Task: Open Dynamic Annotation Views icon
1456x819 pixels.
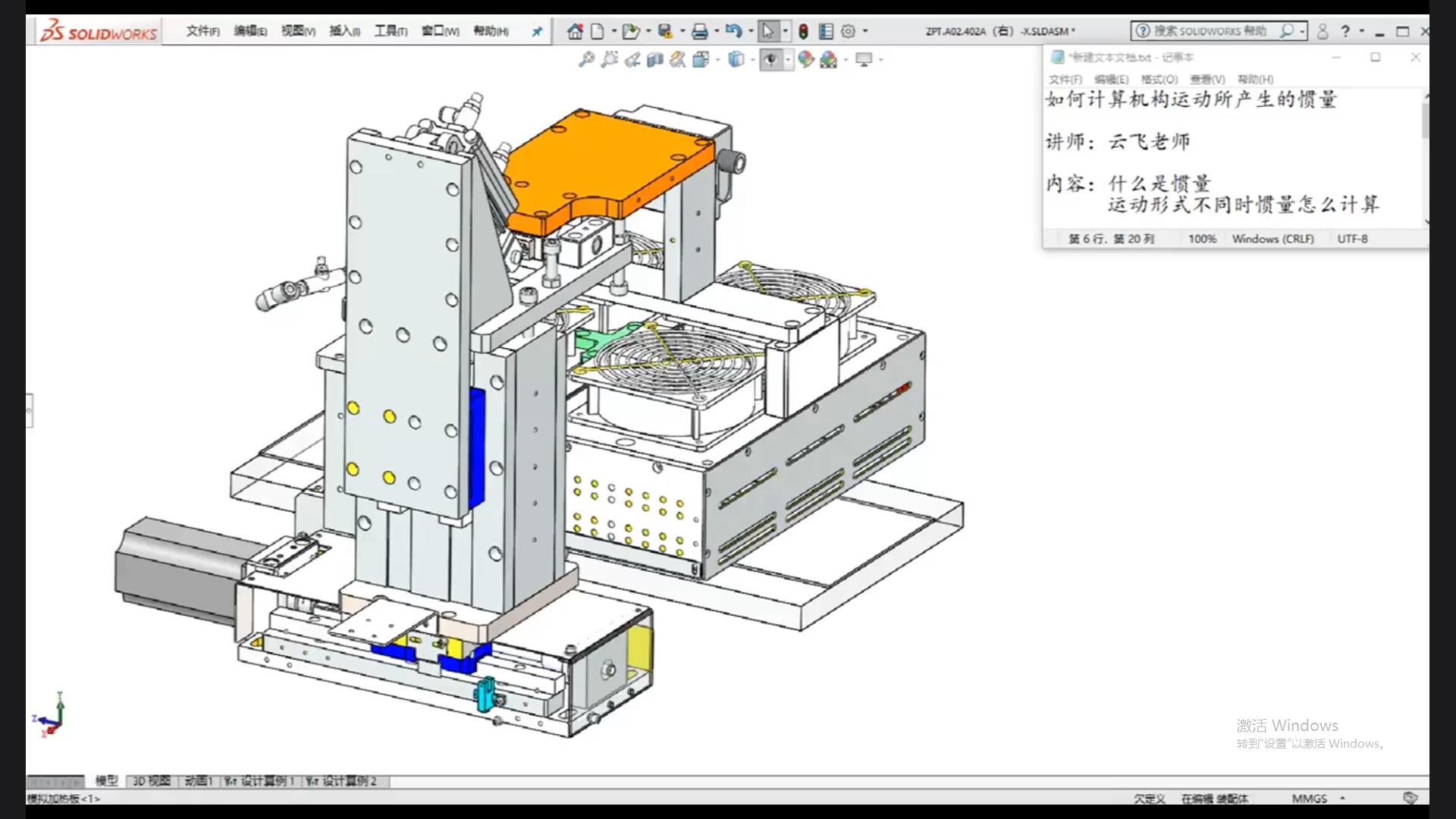Action: pyautogui.click(x=678, y=59)
